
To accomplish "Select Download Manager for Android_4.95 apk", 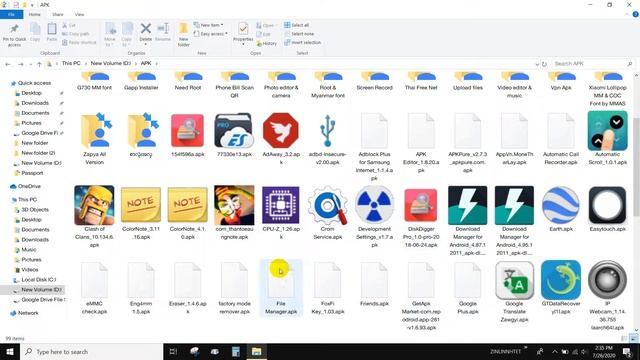I will tap(514, 205).
